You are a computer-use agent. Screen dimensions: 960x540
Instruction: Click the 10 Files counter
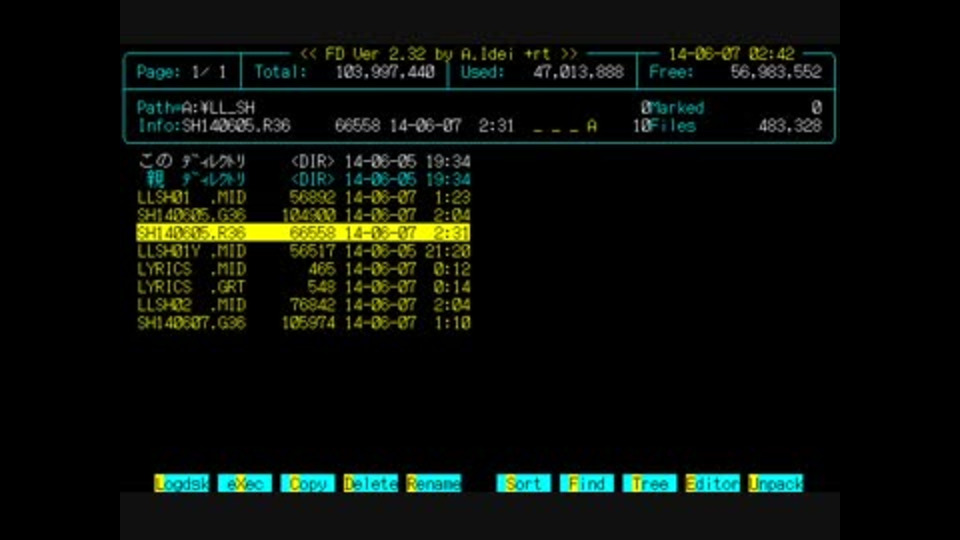tap(664, 126)
